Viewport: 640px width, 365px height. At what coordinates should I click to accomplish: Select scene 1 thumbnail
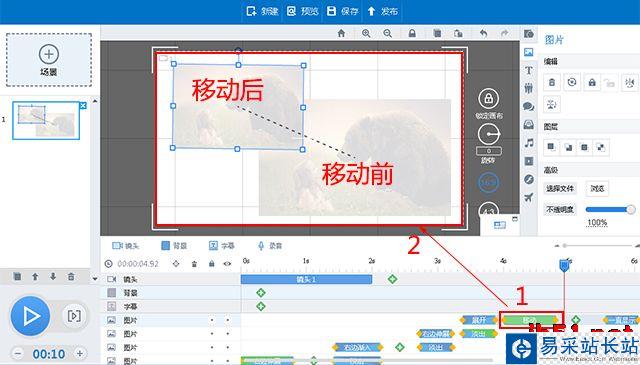tap(46, 121)
